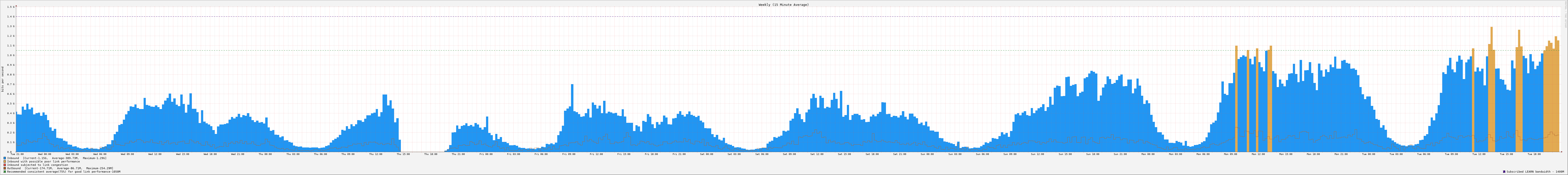Click the green recommended average legend marker
1568x175 pixels.
click(x=5, y=172)
